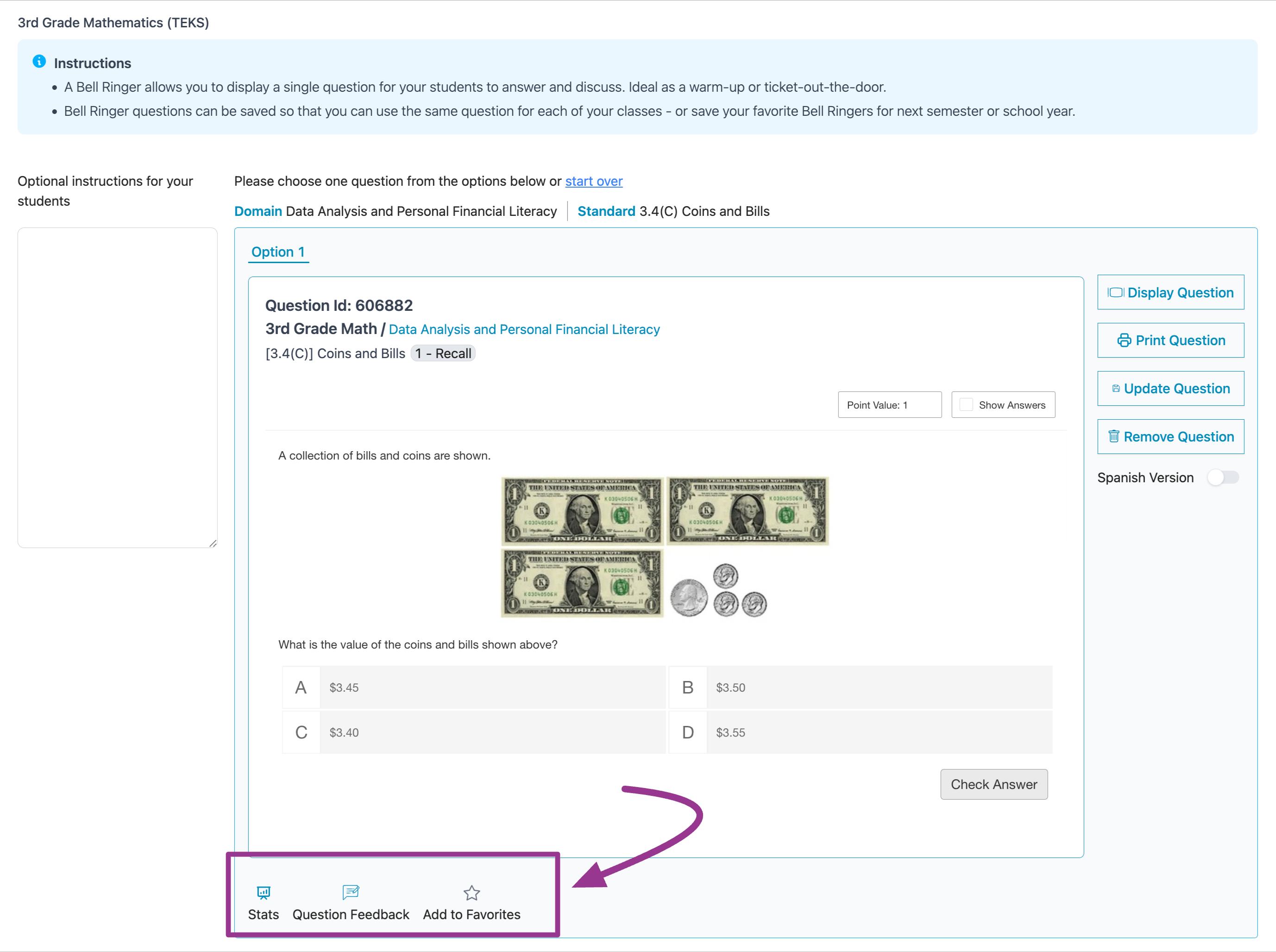Click the info icon next to Instructions

click(39, 61)
